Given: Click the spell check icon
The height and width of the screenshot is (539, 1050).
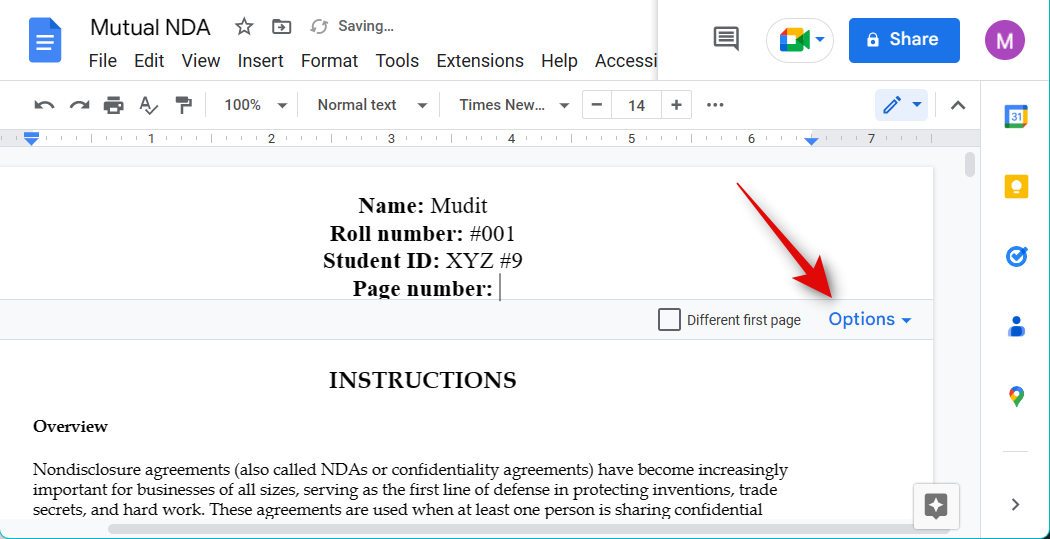Looking at the screenshot, I should (148, 105).
